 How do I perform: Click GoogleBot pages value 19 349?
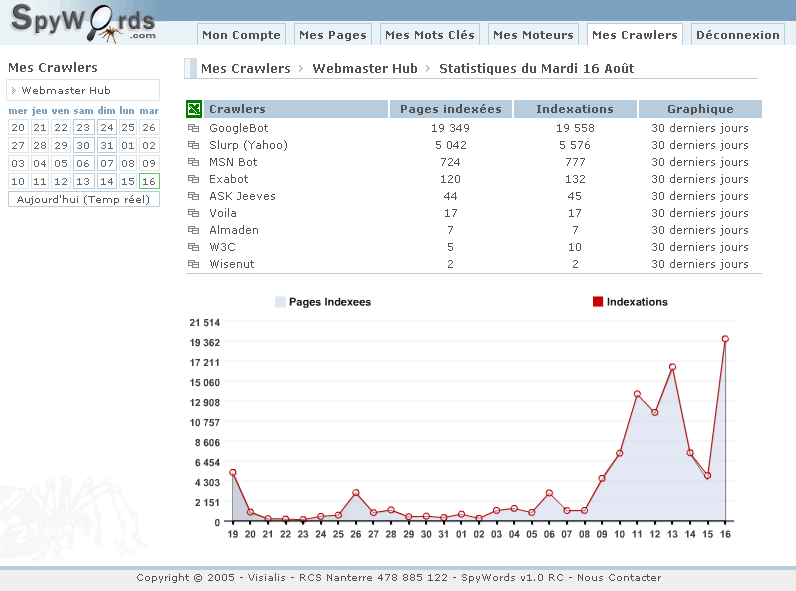click(x=450, y=128)
